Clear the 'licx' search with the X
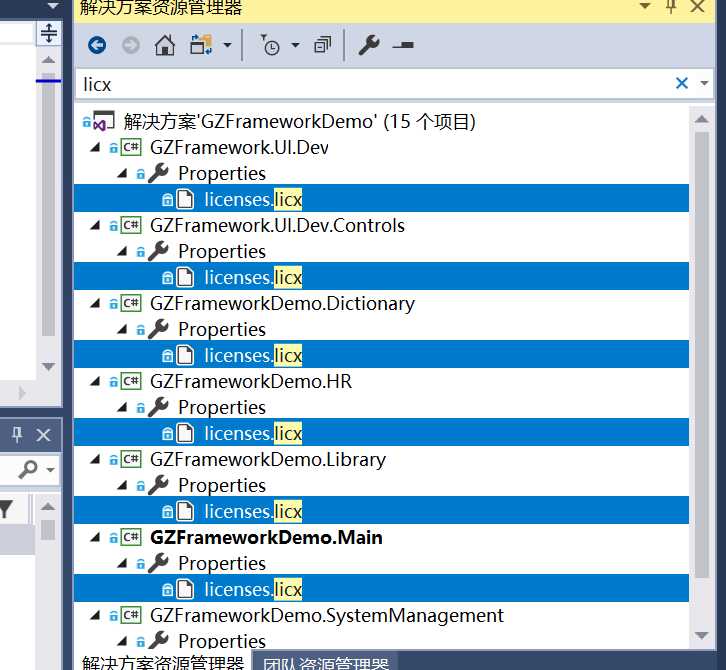 coord(682,83)
